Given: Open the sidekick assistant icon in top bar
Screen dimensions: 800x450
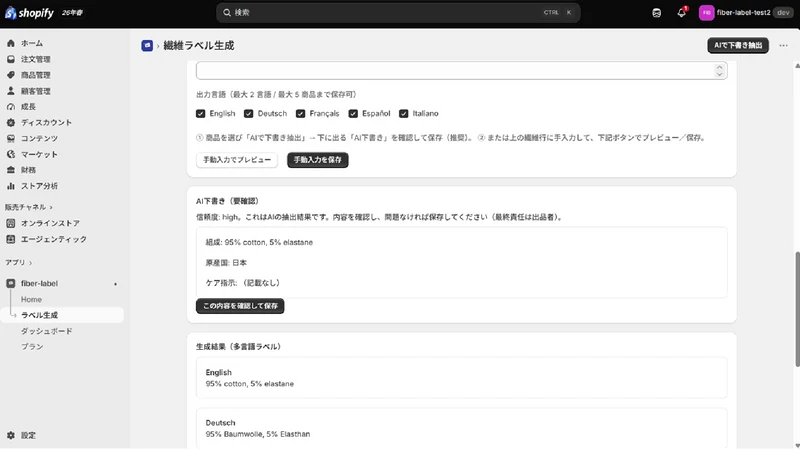Looking at the screenshot, I should pyautogui.click(x=657, y=13).
